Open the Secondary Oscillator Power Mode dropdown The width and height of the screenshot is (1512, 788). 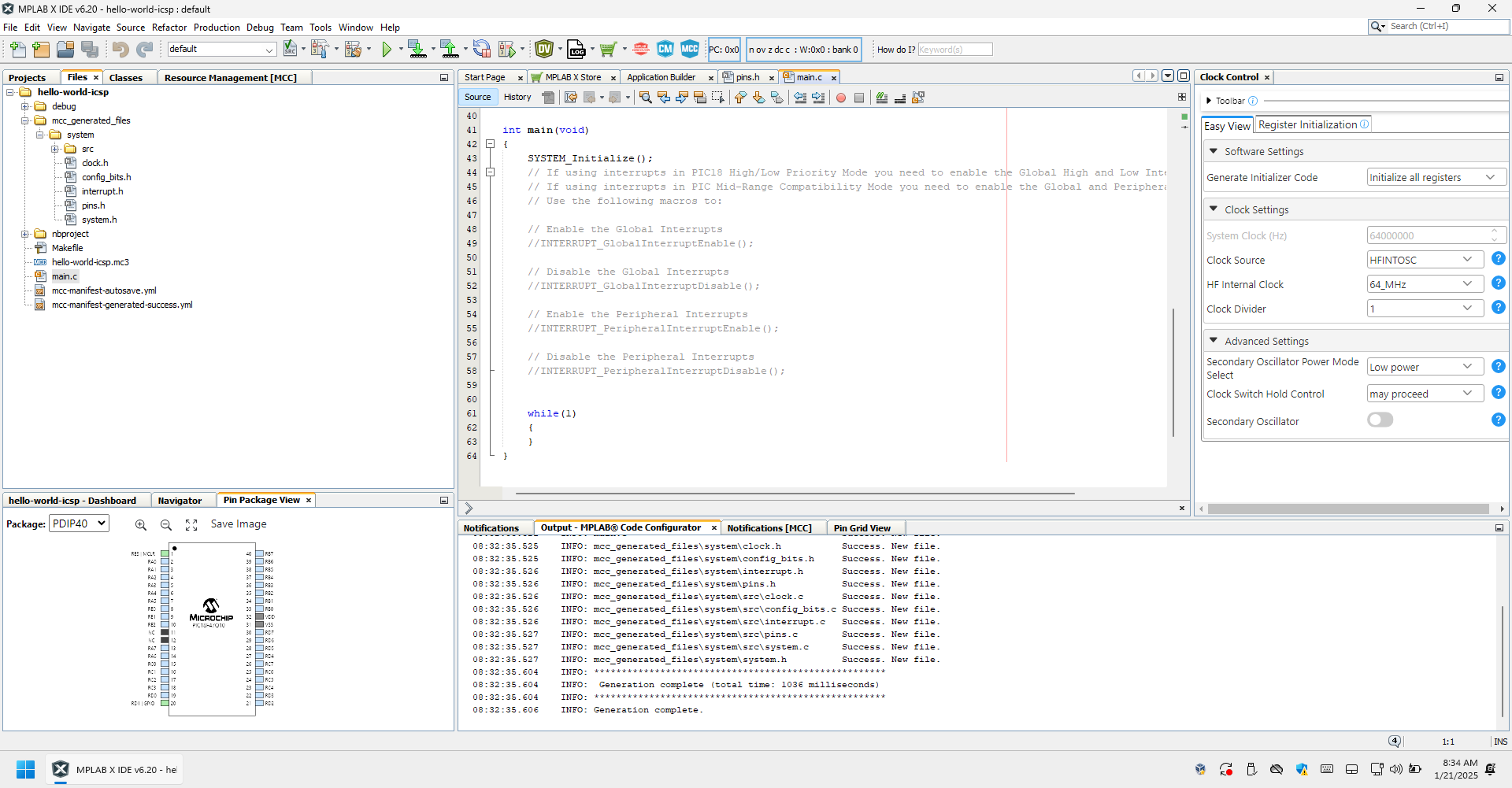tap(1425, 367)
